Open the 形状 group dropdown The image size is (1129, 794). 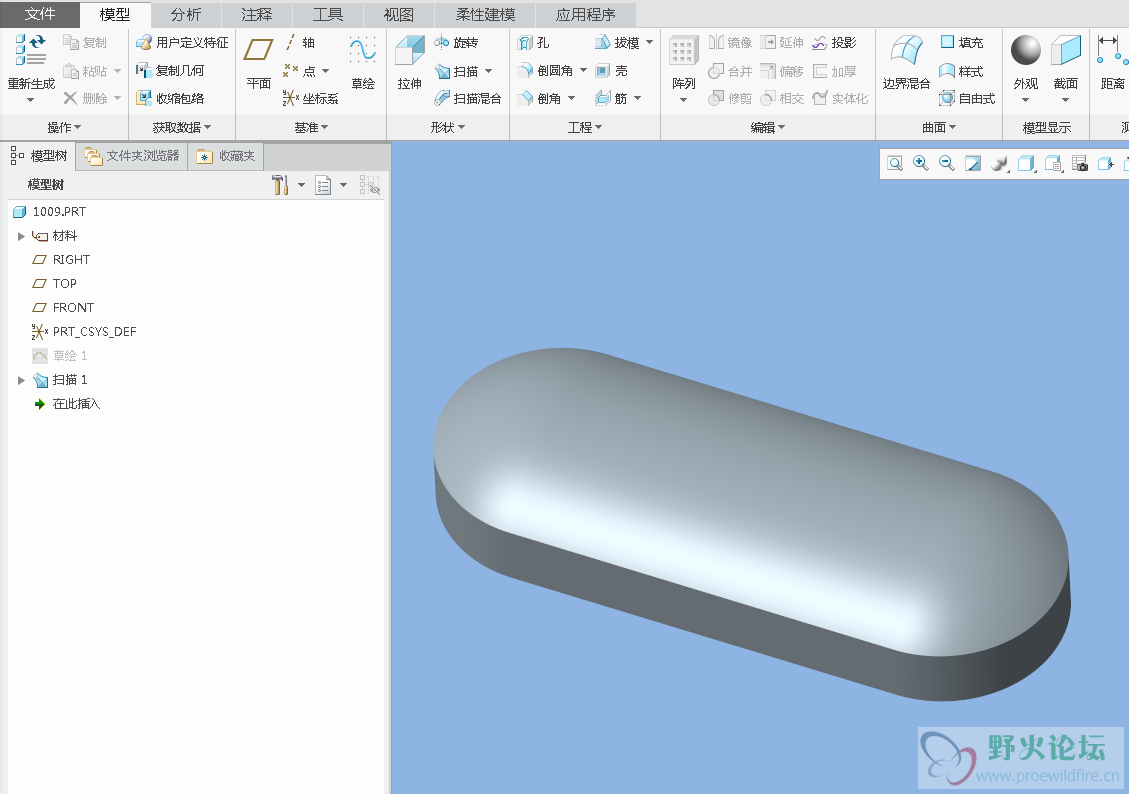[448, 127]
